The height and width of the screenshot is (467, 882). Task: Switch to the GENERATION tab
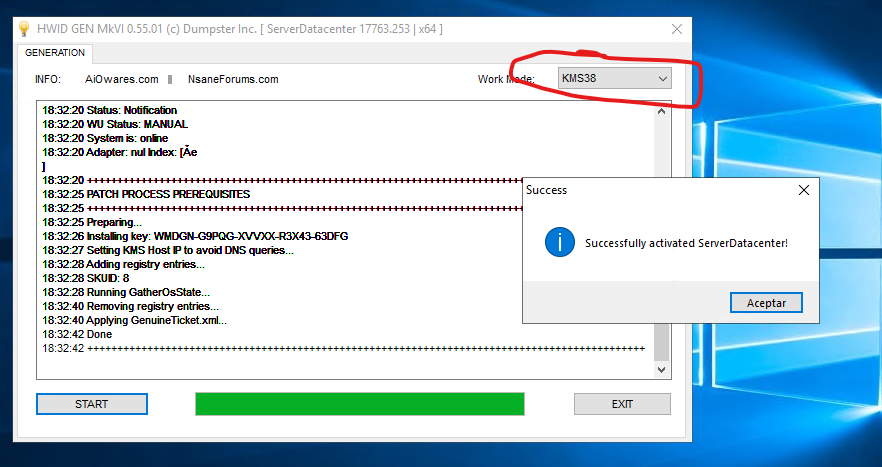(x=54, y=52)
